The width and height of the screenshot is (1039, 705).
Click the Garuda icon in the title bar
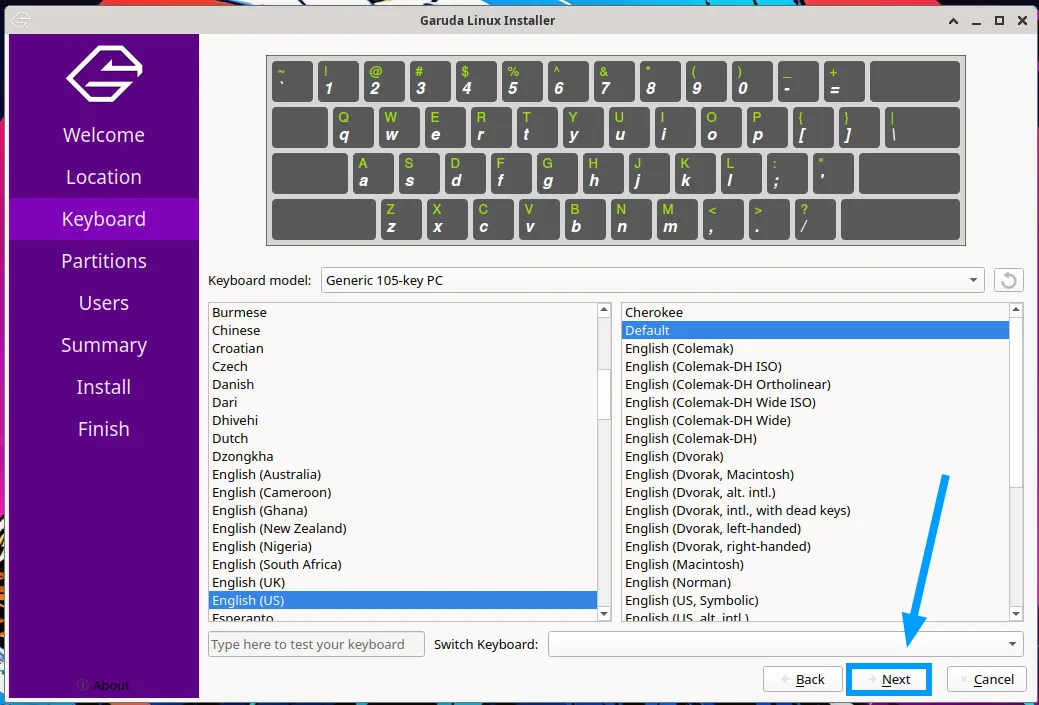click(20, 20)
